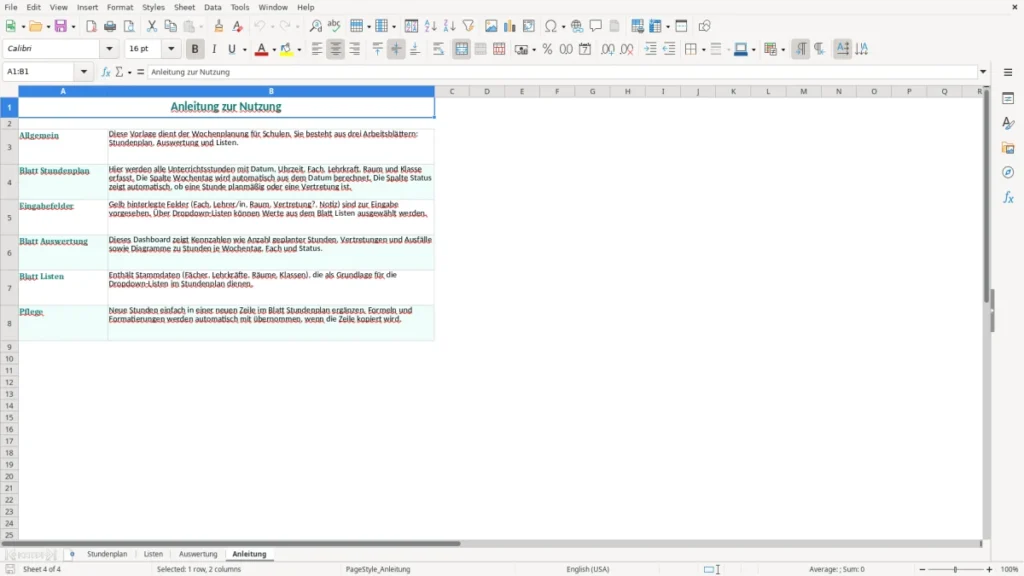Viewport: 1024px width, 576px height.
Task: Click the Save document icon
Action: (61, 26)
